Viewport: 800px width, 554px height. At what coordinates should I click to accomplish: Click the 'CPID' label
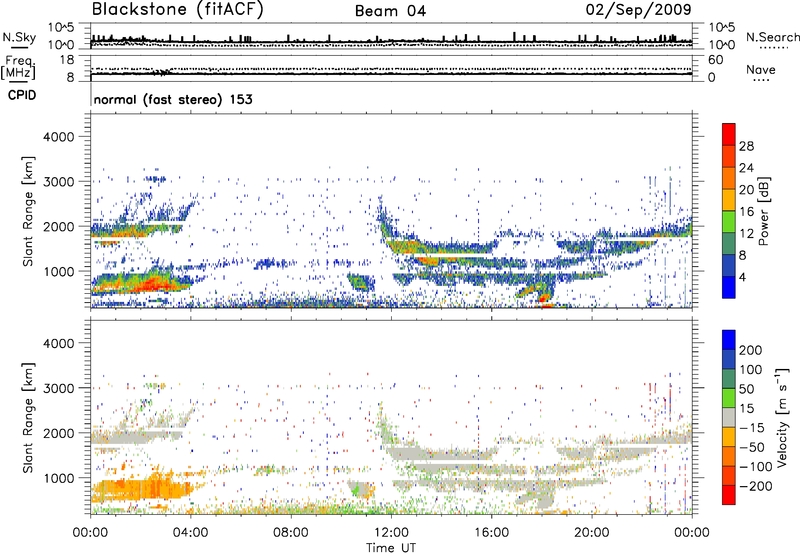(22, 95)
